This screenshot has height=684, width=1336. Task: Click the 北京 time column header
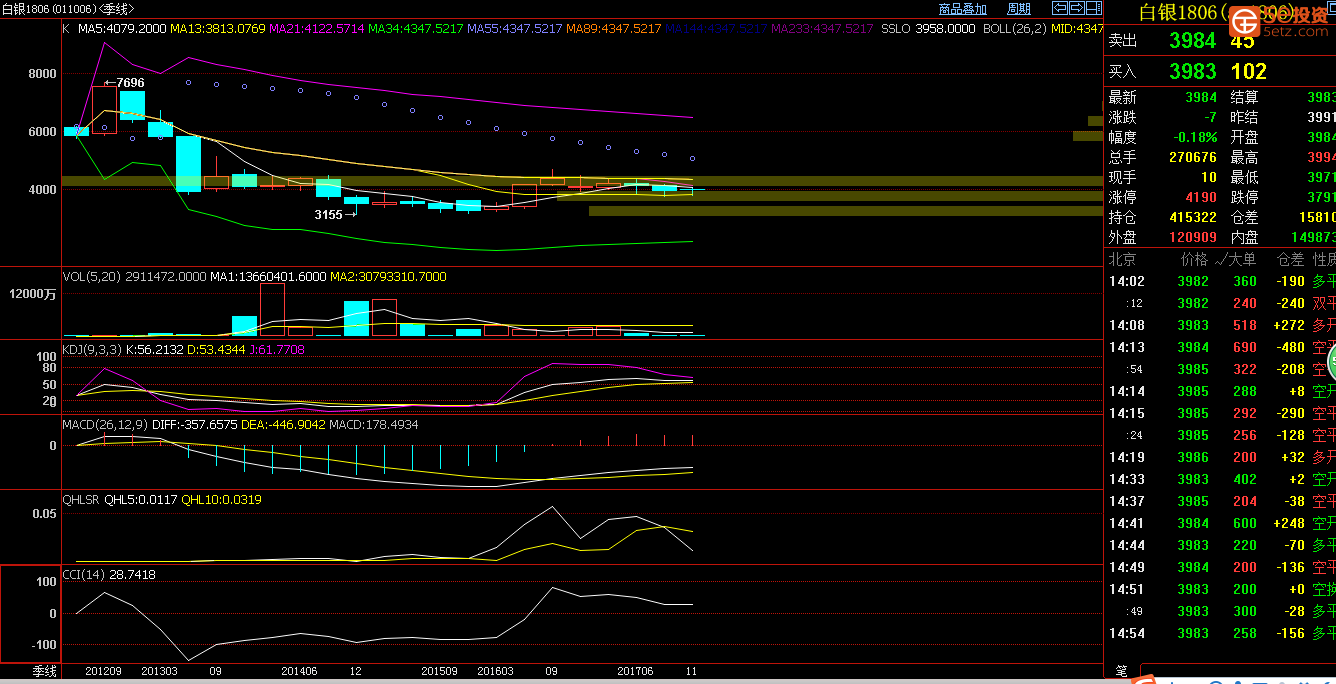tap(1123, 259)
